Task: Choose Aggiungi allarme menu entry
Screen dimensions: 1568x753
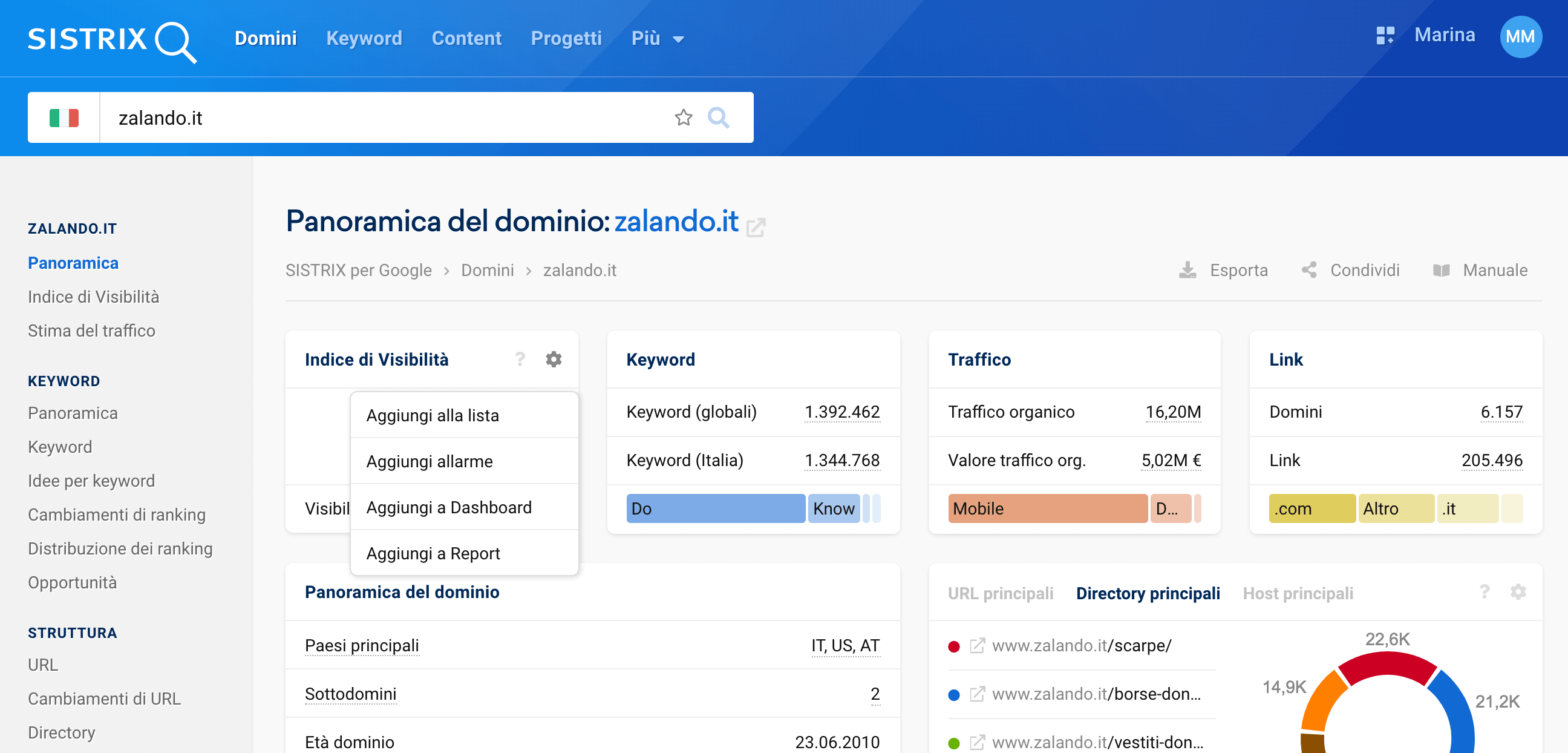Action: pyautogui.click(x=464, y=461)
